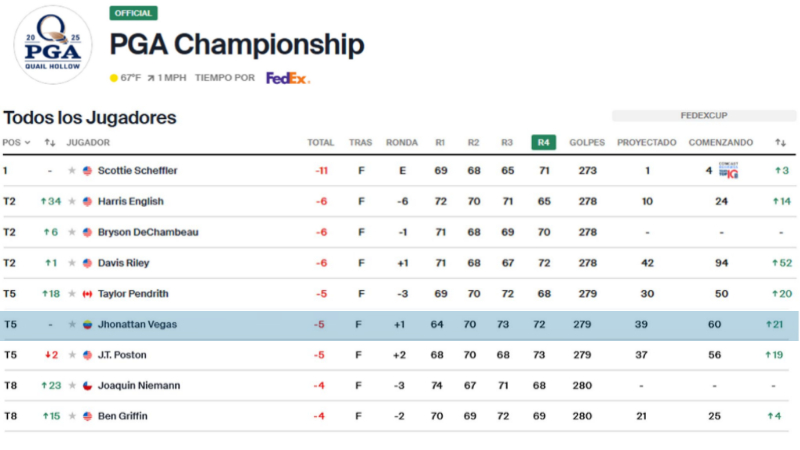Star Jhonattan Vegas as a favorite

[72, 325]
